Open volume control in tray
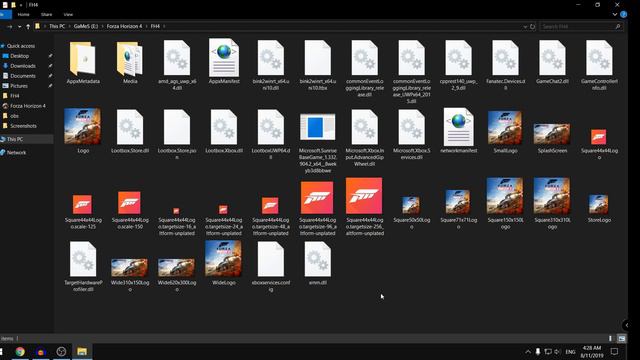 click(x=558, y=351)
